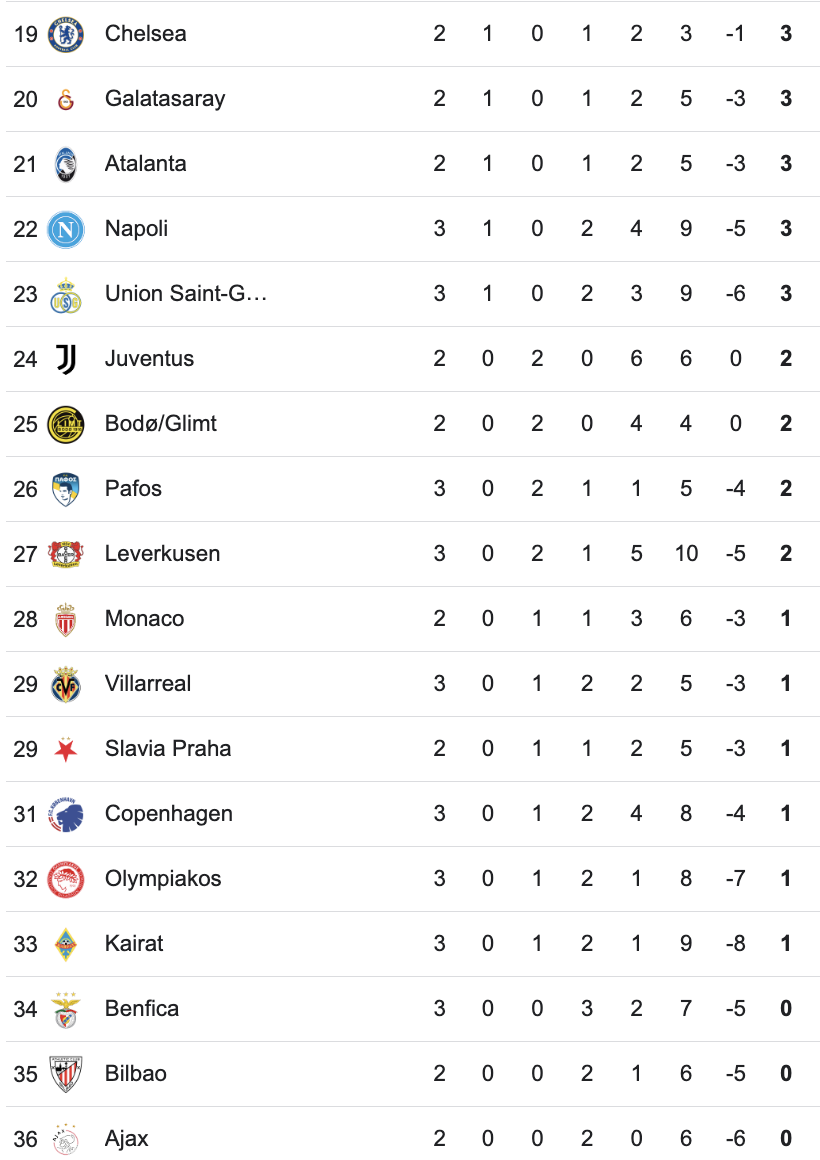The width and height of the screenshot is (820, 1160).
Task: Click Kairat's goal difference of -8
Action: (736, 944)
